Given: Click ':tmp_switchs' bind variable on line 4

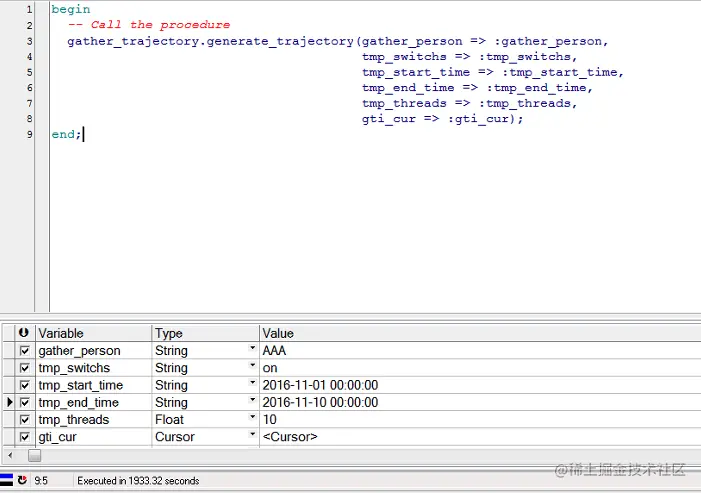Looking at the screenshot, I should coord(528,57).
